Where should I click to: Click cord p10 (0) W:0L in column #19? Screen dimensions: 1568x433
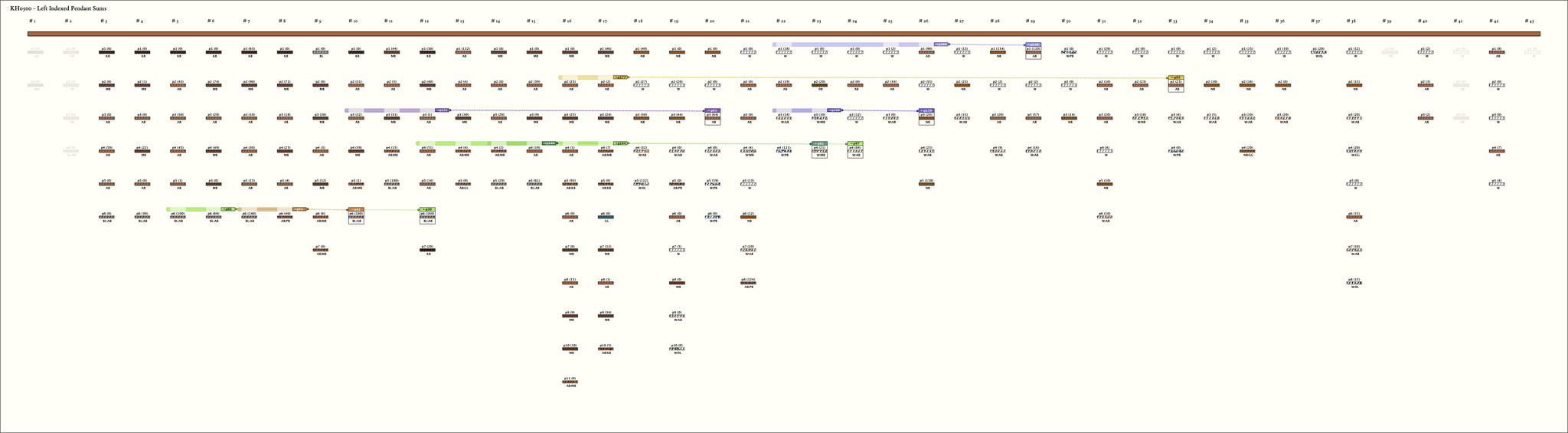click(677, 349)
